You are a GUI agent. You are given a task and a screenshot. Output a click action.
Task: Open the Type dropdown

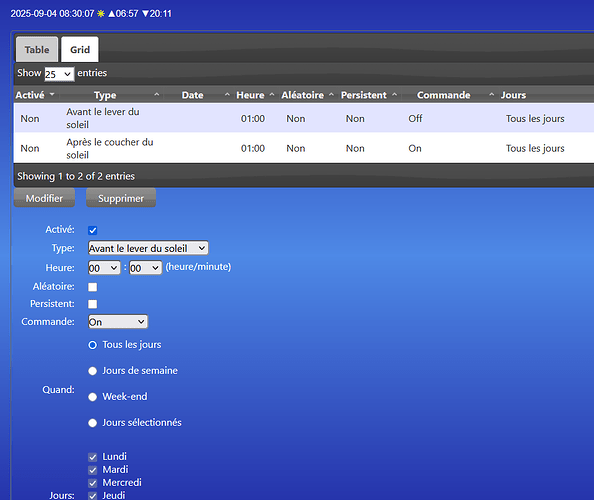click(148, 248)
